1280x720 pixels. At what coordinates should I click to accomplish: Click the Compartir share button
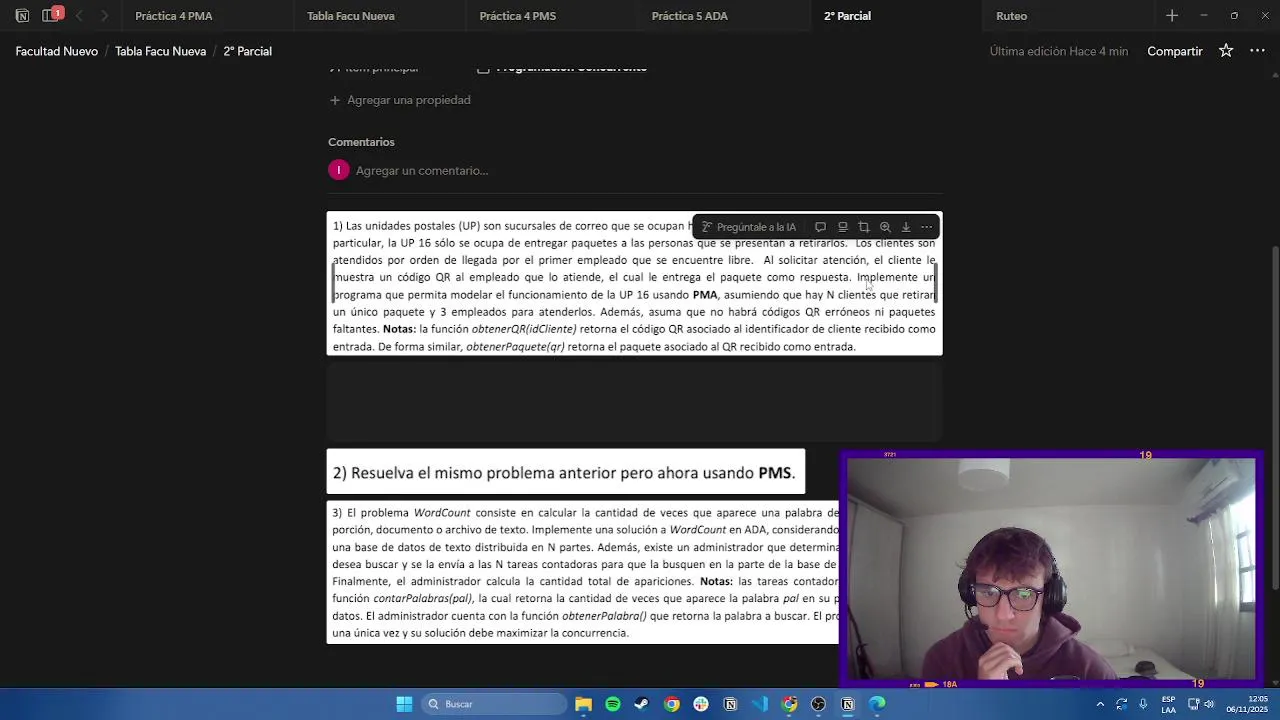coord(1175,51)
